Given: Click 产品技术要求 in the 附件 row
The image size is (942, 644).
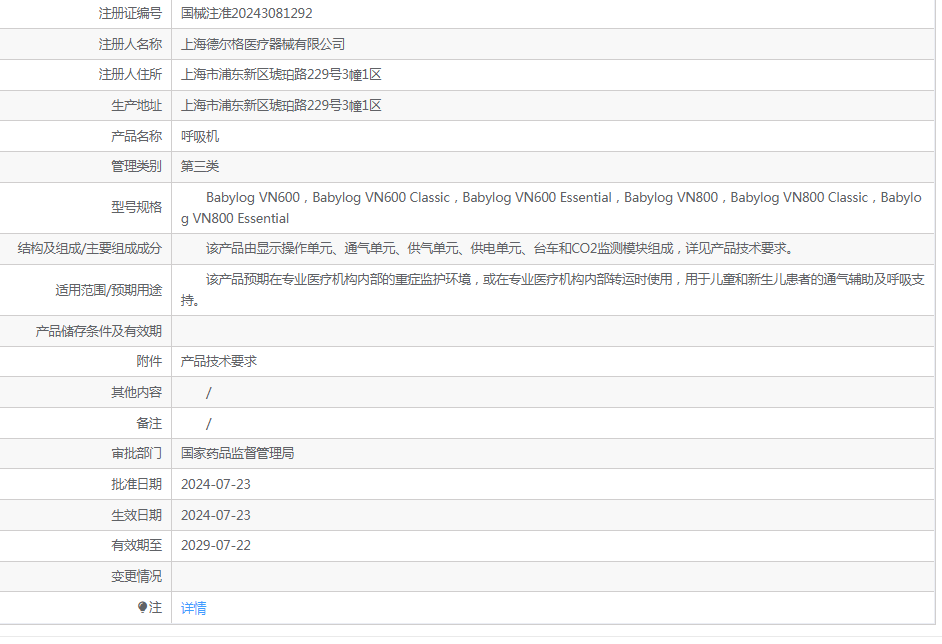Looking at the screenshot, I should 219,361.
